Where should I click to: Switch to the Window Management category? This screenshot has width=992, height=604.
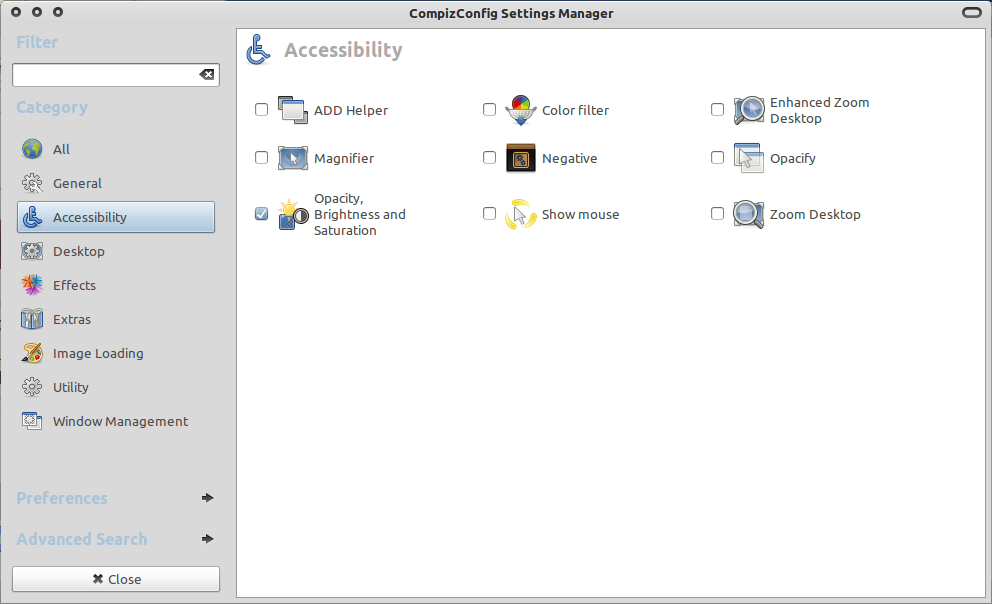(120, 421)
